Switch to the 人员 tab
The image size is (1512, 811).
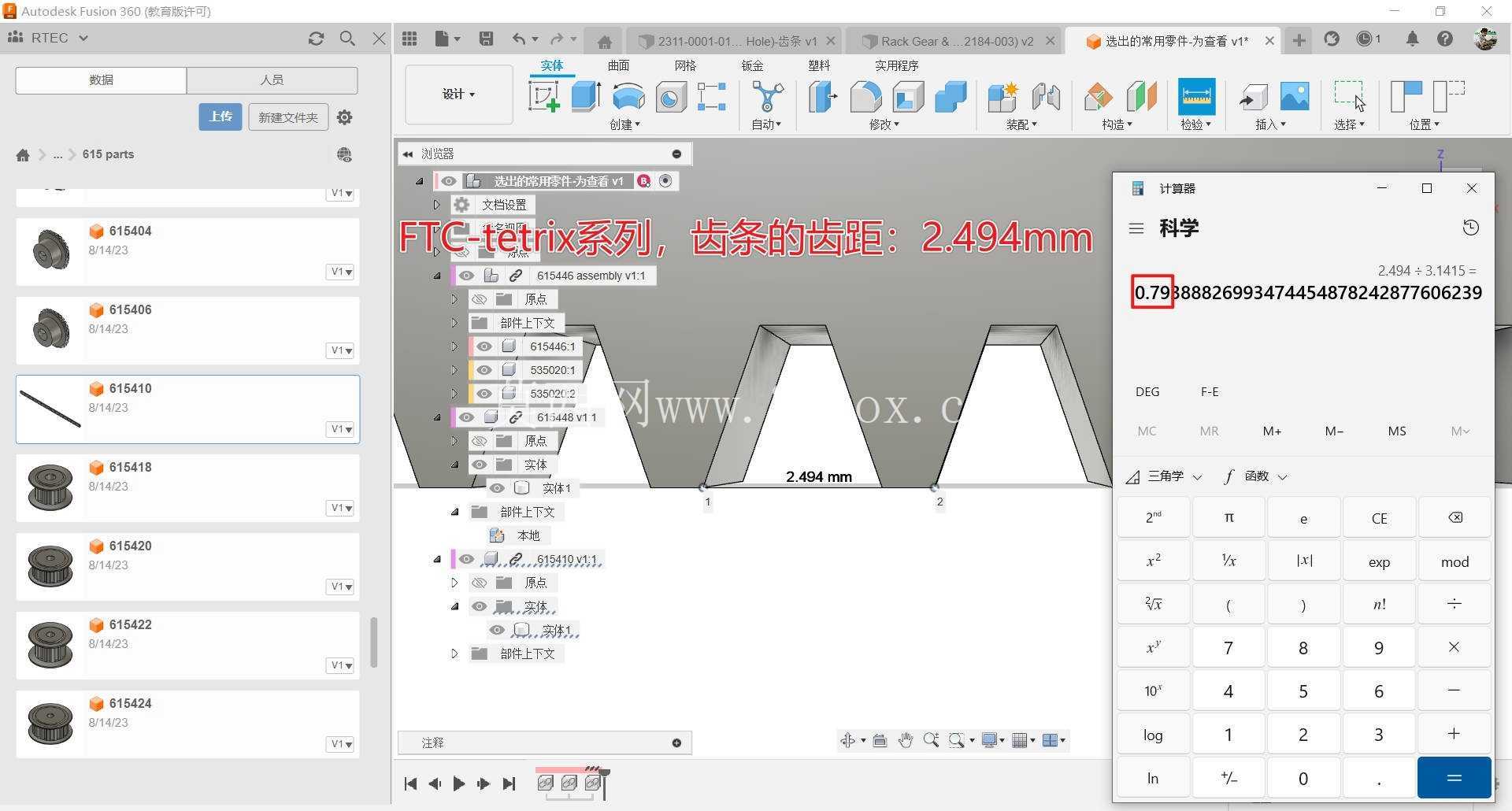pyautogui.click(x=272, y=80)
